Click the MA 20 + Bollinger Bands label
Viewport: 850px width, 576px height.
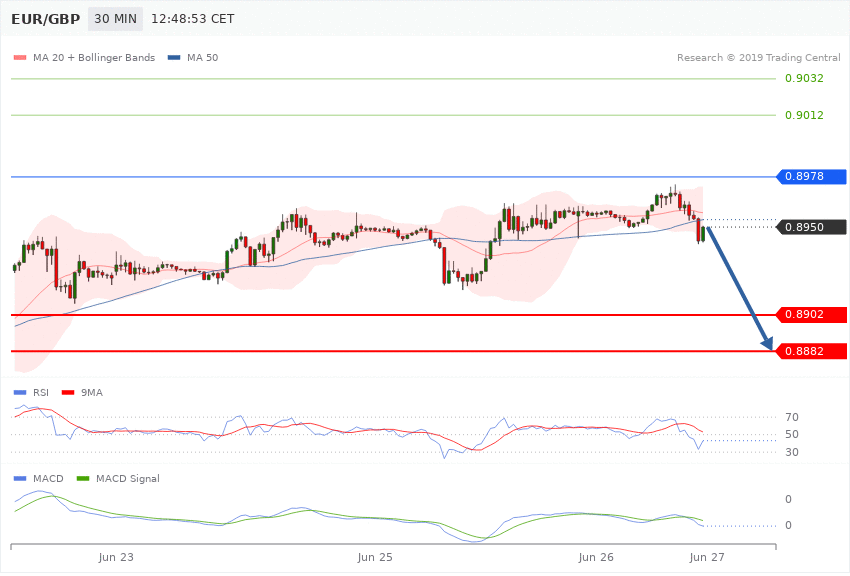point(94,57)
